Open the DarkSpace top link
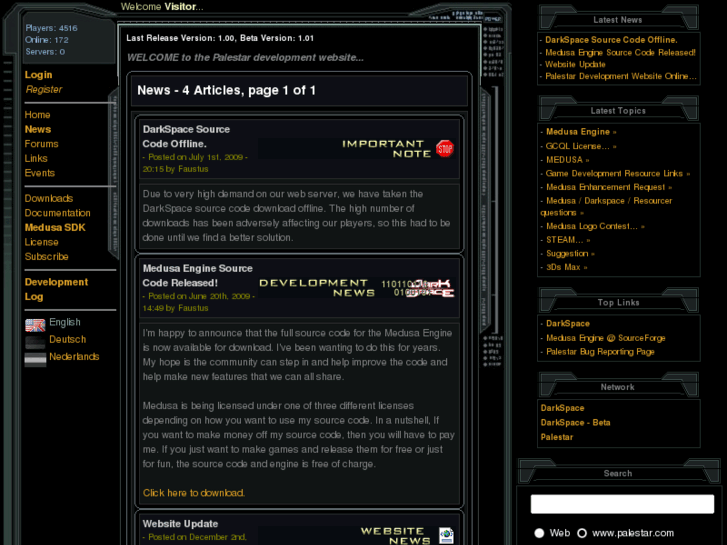Image resolution: width=727 pixels, height=545 pixels. point(568,323)
